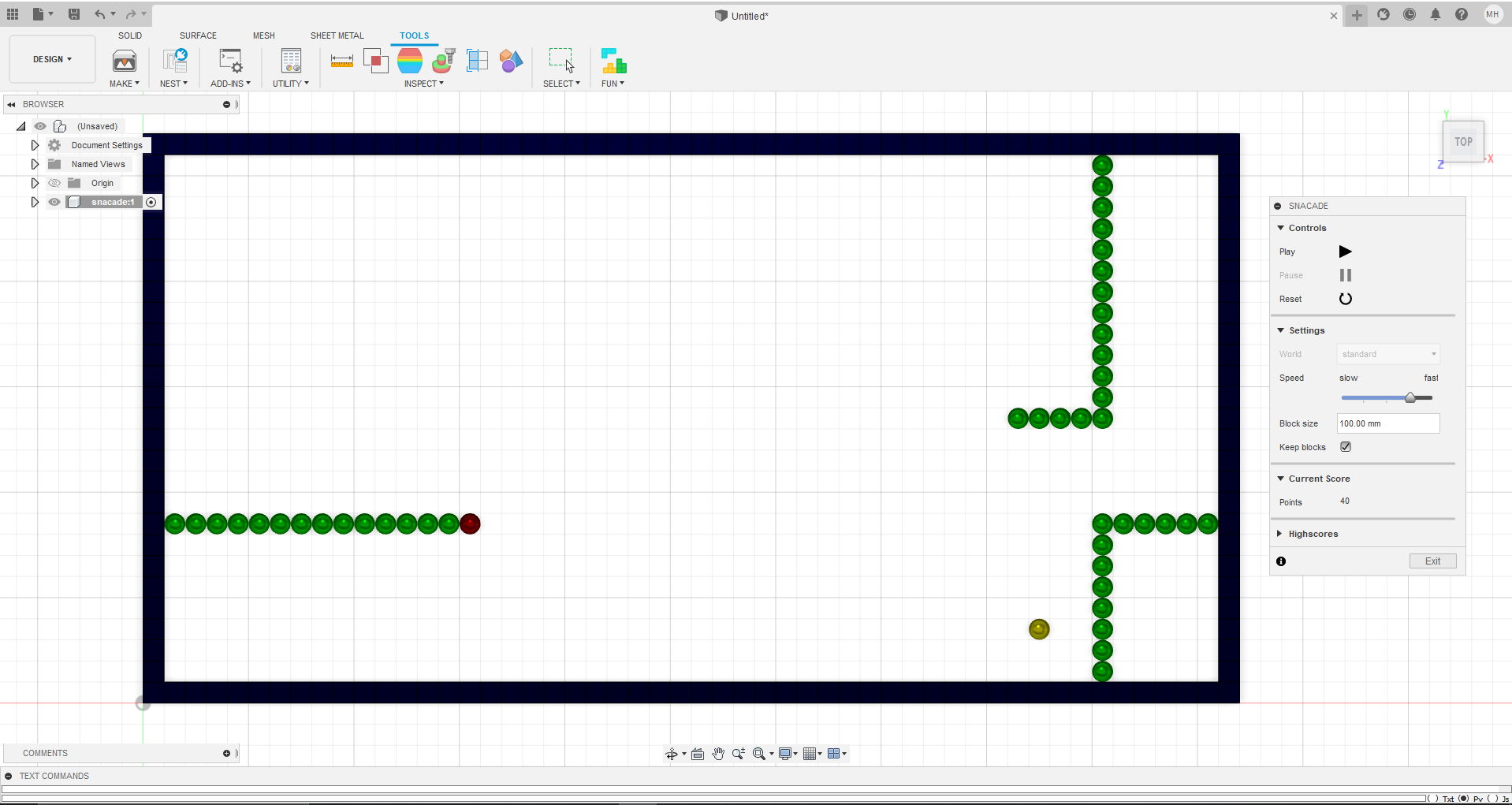The height and width of the screenshot is (805, 1512).
Task: Open the Job Status clock icon
Action: click(1410, 14)
